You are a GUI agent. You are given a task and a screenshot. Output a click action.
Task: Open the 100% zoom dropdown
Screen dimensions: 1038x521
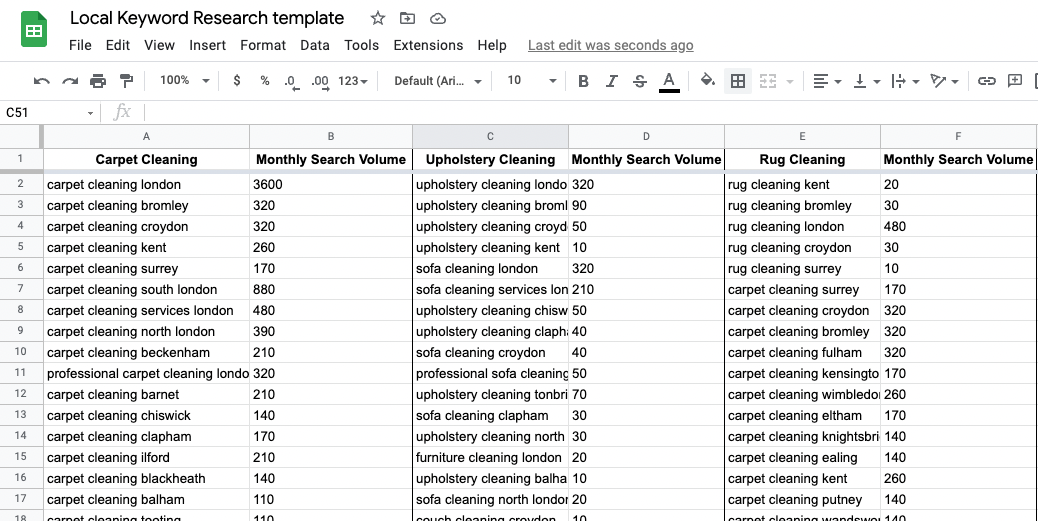point(185,81)
